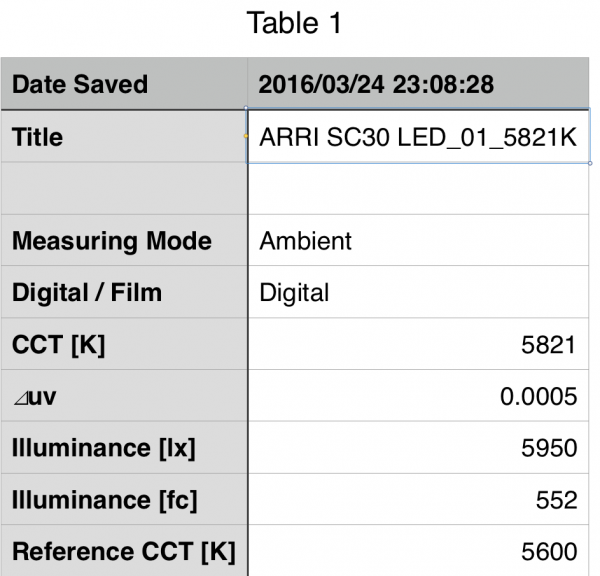Select the empty label cell below Title
600x576 pixels.
tap(124, 189)
